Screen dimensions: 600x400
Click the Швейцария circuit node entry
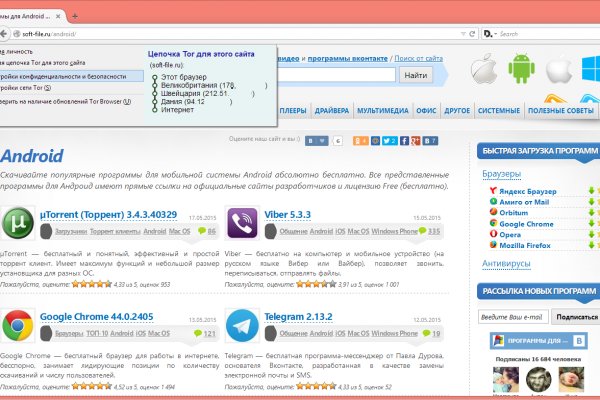click(207, 93)
